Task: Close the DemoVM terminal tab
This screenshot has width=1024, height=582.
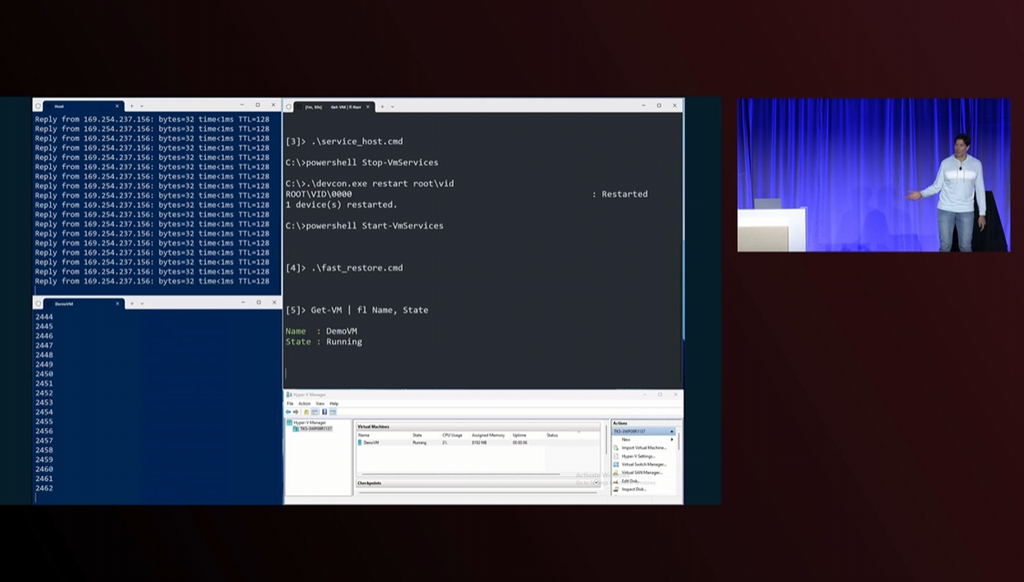Action: coord(117,303)
